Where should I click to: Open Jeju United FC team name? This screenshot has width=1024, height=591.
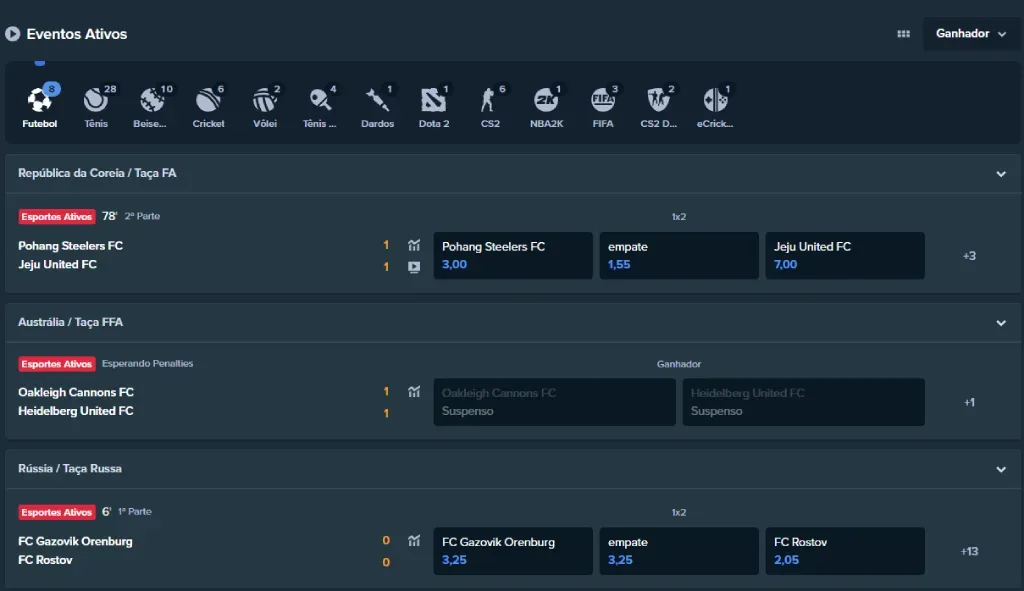pyautogui.click(x=57, y=264)
